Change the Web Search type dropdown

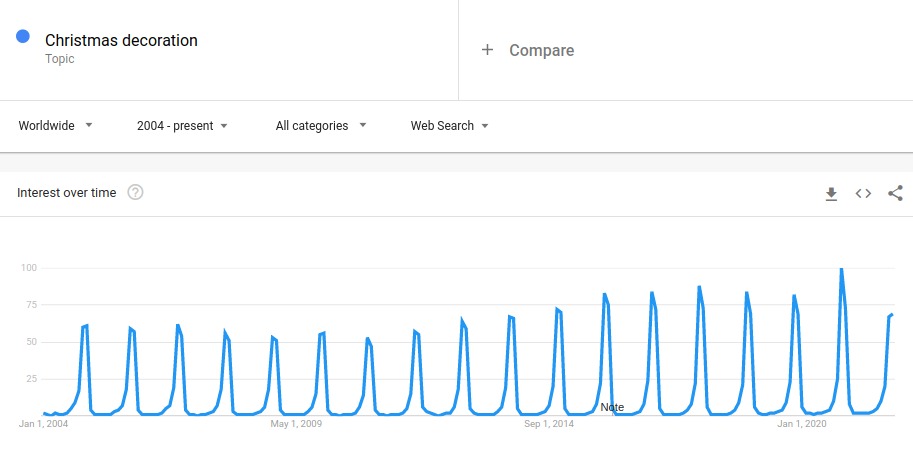449,125
